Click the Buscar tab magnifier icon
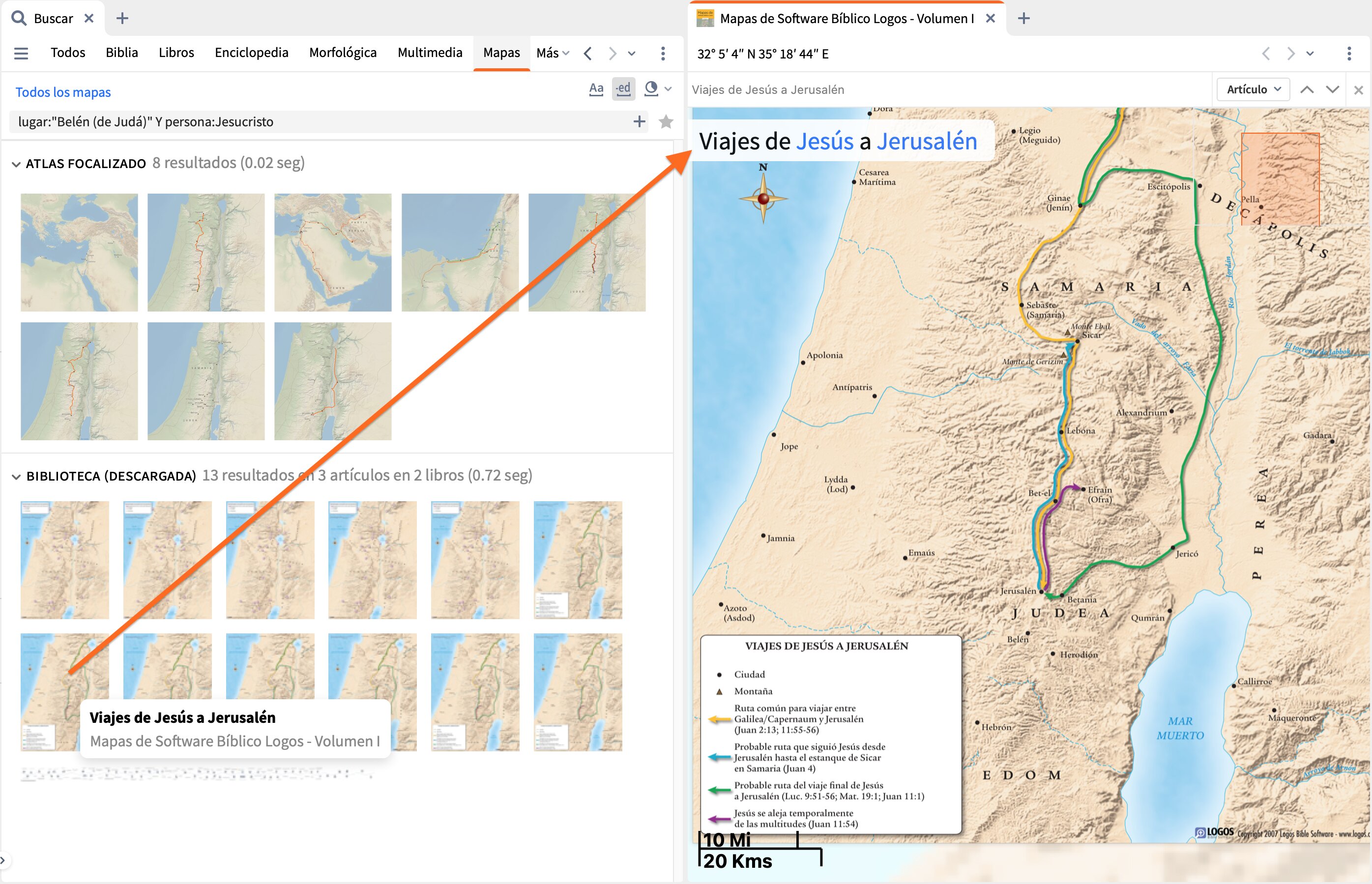Screen dimensions: 1372x884 tap(19, 18)
